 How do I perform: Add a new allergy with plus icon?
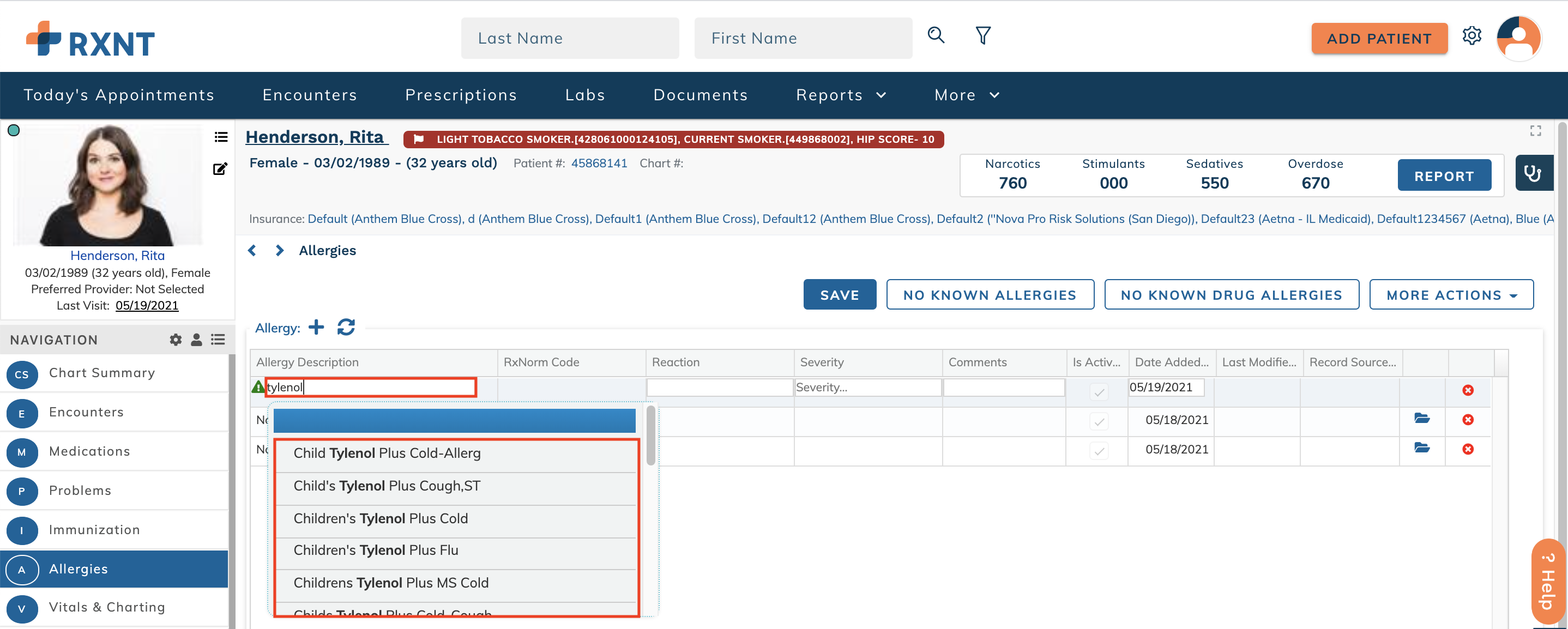click(316, 327)
